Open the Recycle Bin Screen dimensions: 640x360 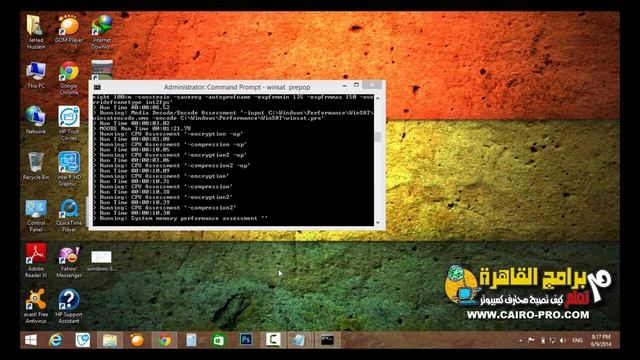[x=36, y=166]
